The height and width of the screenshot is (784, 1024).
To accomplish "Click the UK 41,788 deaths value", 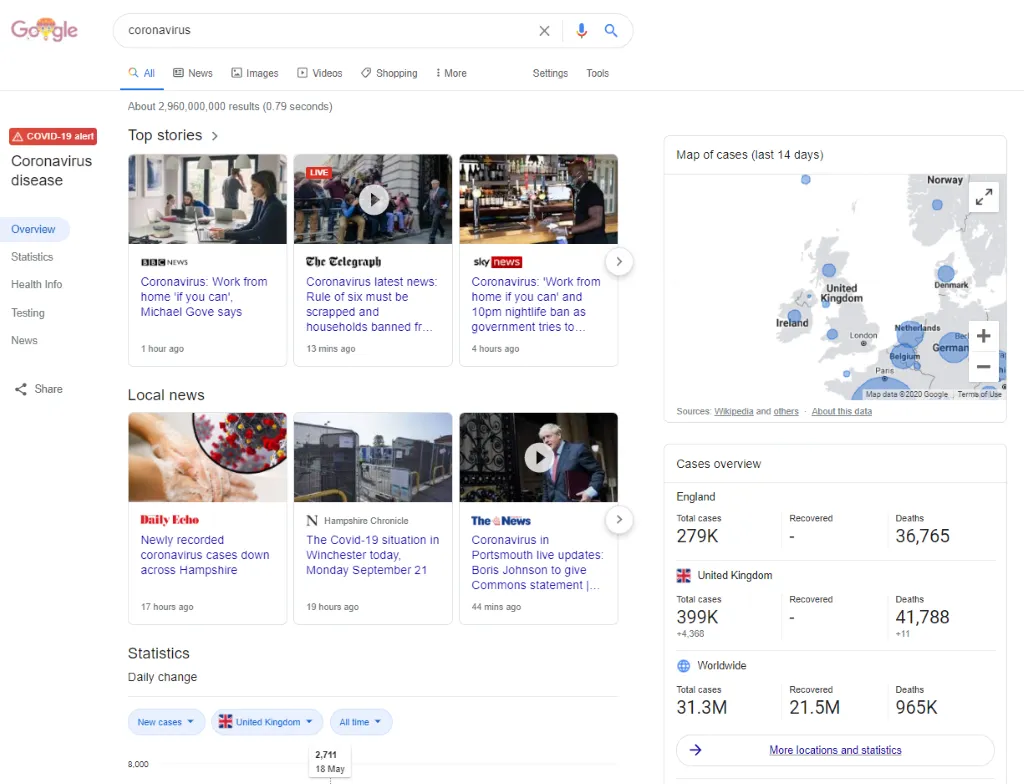I will click(922, 617).
